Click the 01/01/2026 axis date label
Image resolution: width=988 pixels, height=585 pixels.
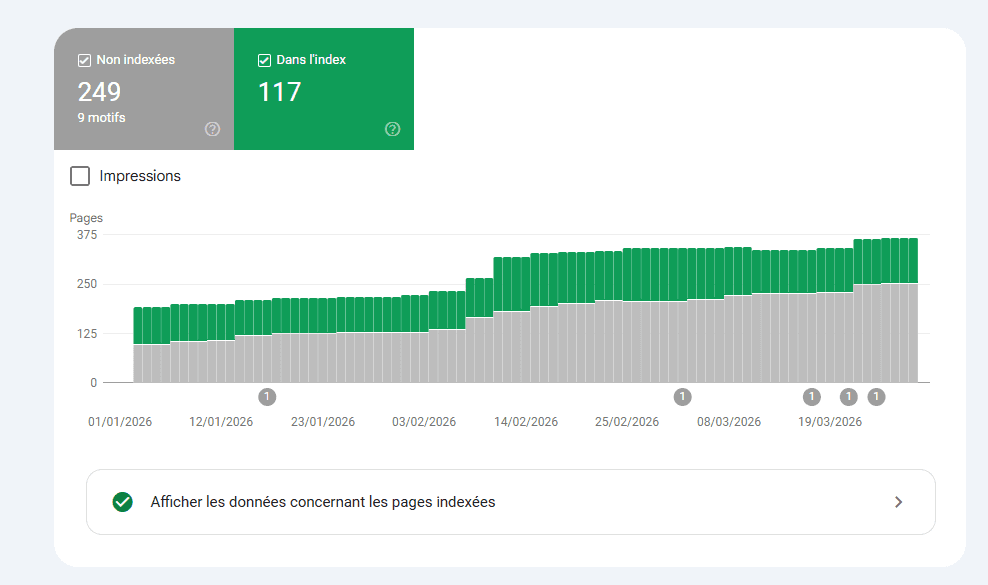click(x=120, y=422)
